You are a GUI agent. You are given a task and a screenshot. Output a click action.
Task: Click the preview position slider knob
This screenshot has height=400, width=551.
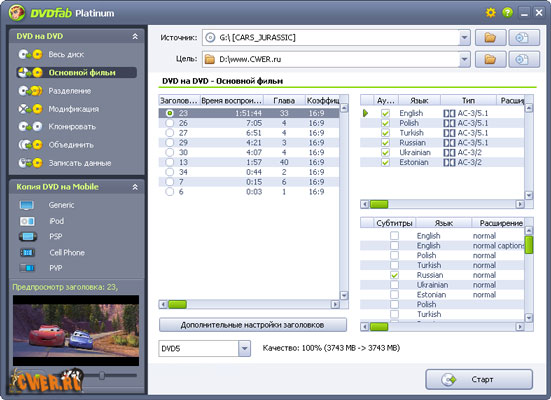102,375
